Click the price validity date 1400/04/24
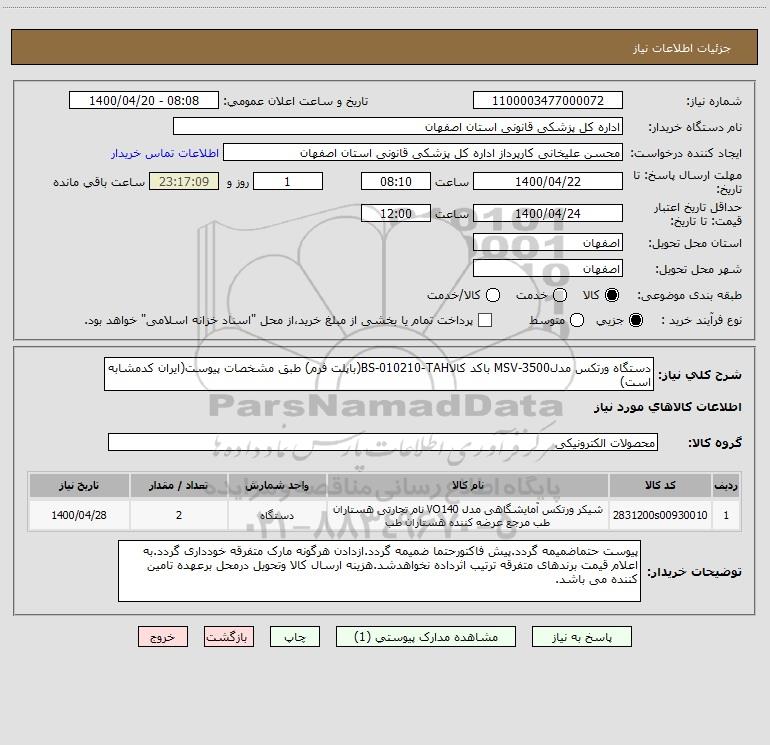 (x=548, y=213)
